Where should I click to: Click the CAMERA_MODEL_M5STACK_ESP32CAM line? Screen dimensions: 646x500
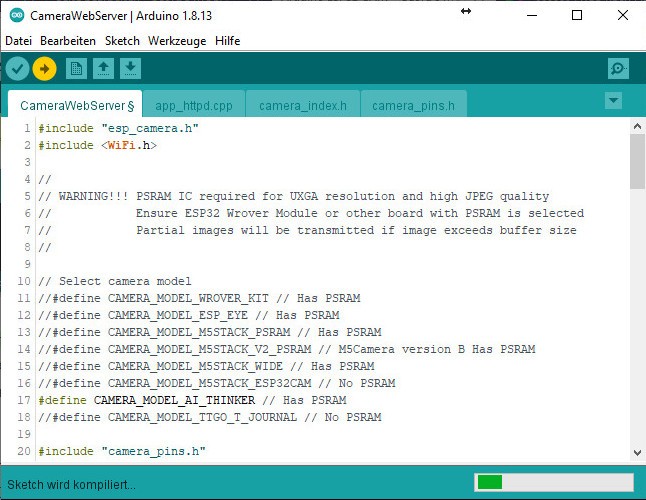click(217, 383)
